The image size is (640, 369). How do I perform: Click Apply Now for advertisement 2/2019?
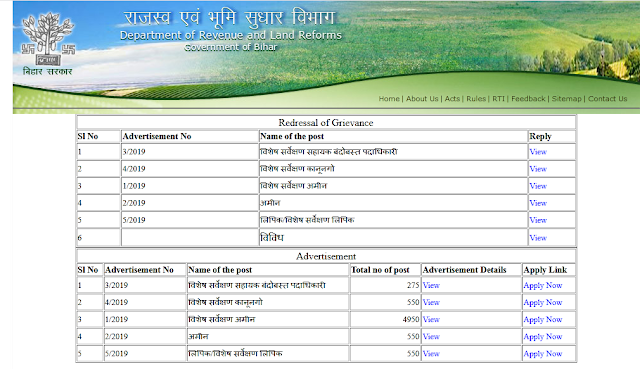coord(543,337)
